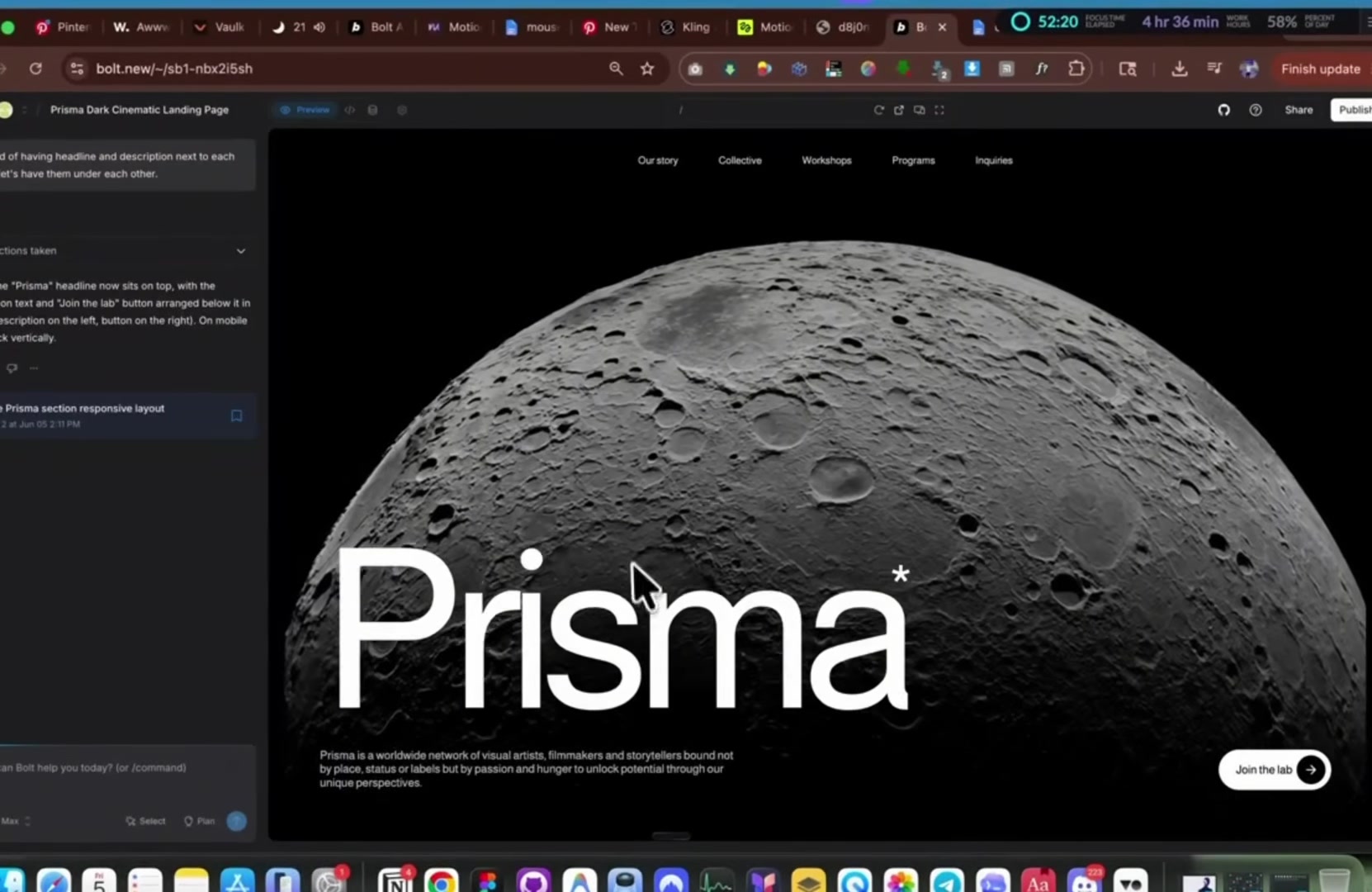1372x892 pixels.
Task: Open the Max model dropdown
Action: point(15,821)
